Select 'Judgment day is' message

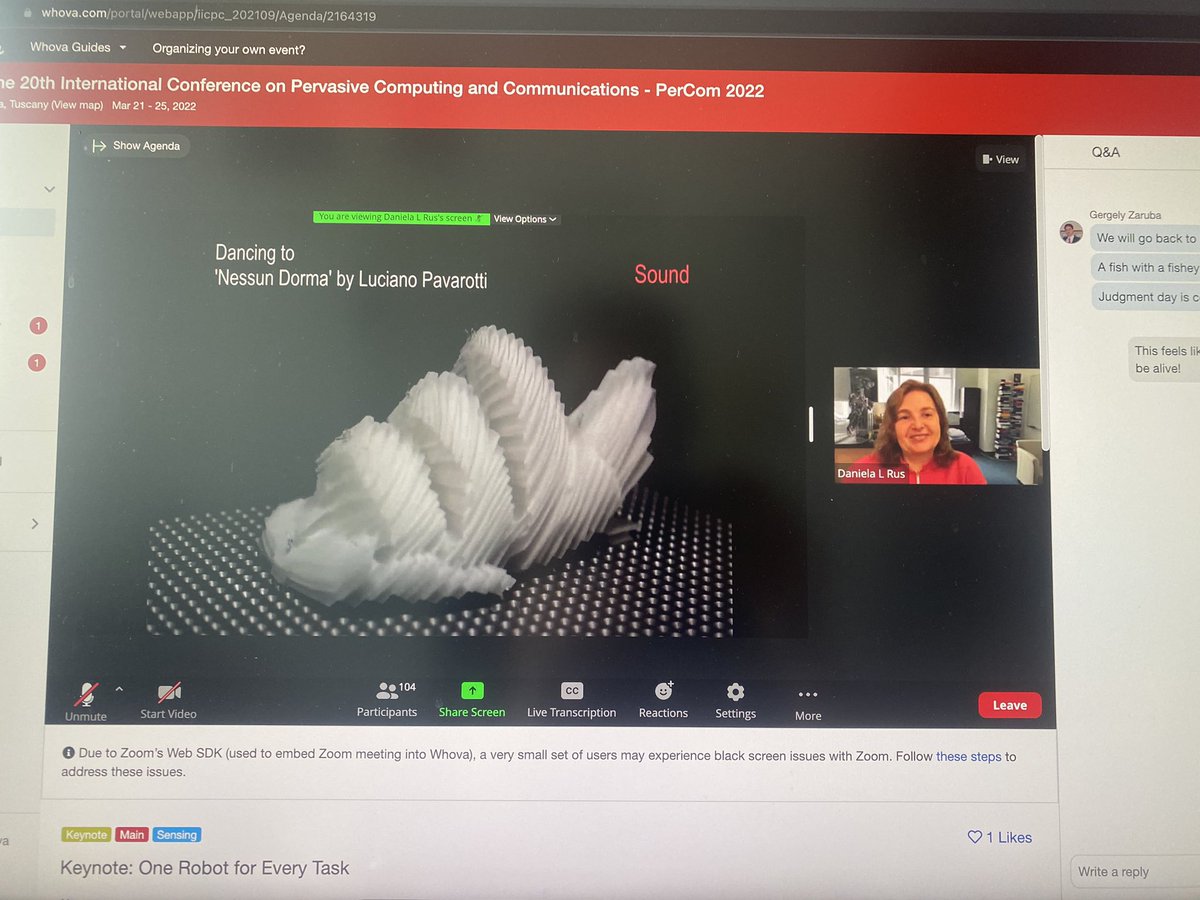coord(1146,297)
